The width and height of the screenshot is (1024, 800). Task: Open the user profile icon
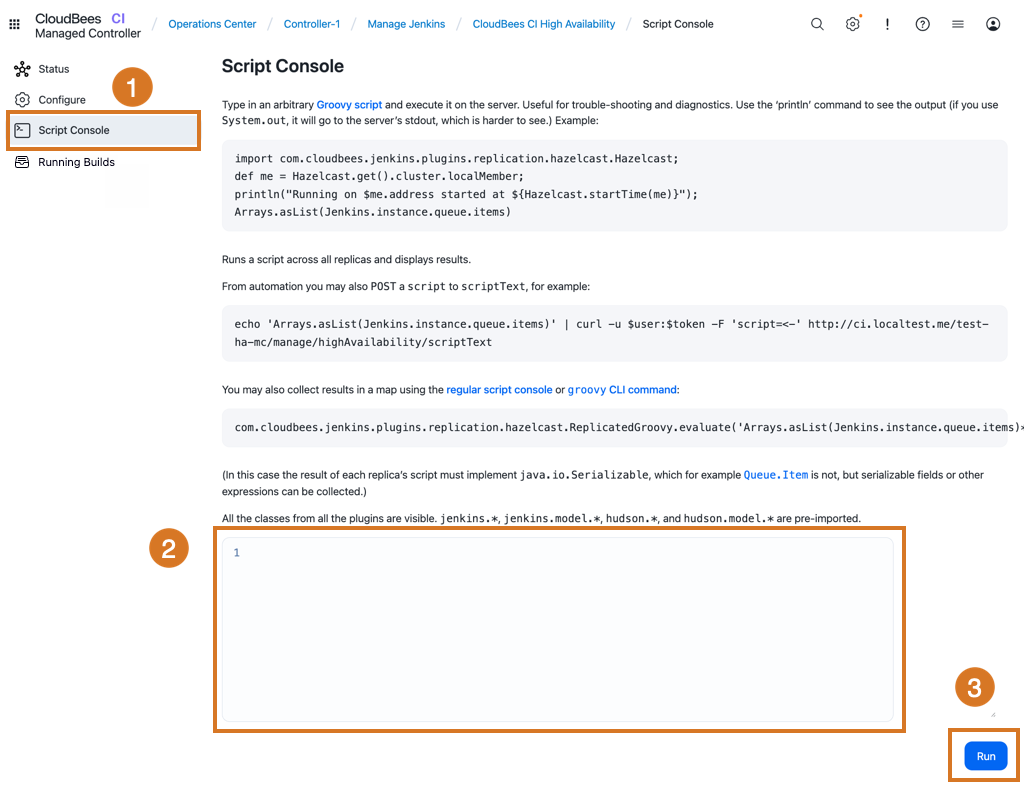pyautogui.click(x=992, y=25)
